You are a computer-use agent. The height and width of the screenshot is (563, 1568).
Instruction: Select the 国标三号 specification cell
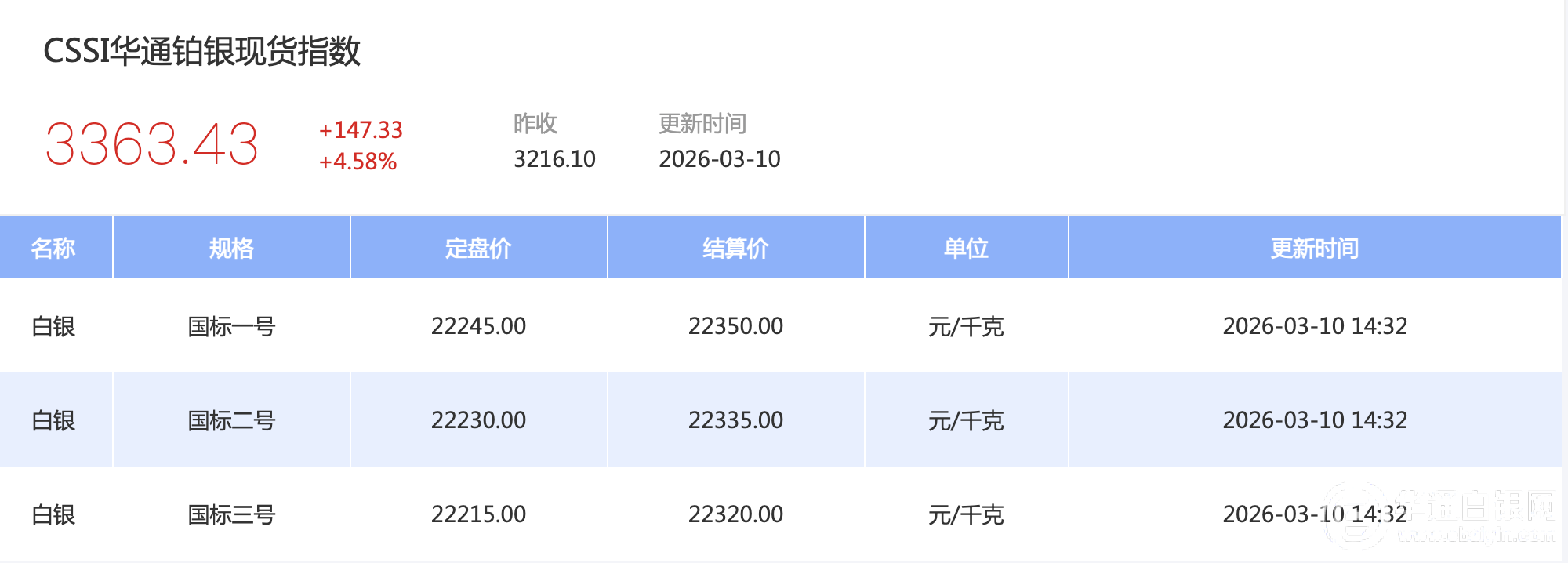pyautogui.click(x=231, y=514)
